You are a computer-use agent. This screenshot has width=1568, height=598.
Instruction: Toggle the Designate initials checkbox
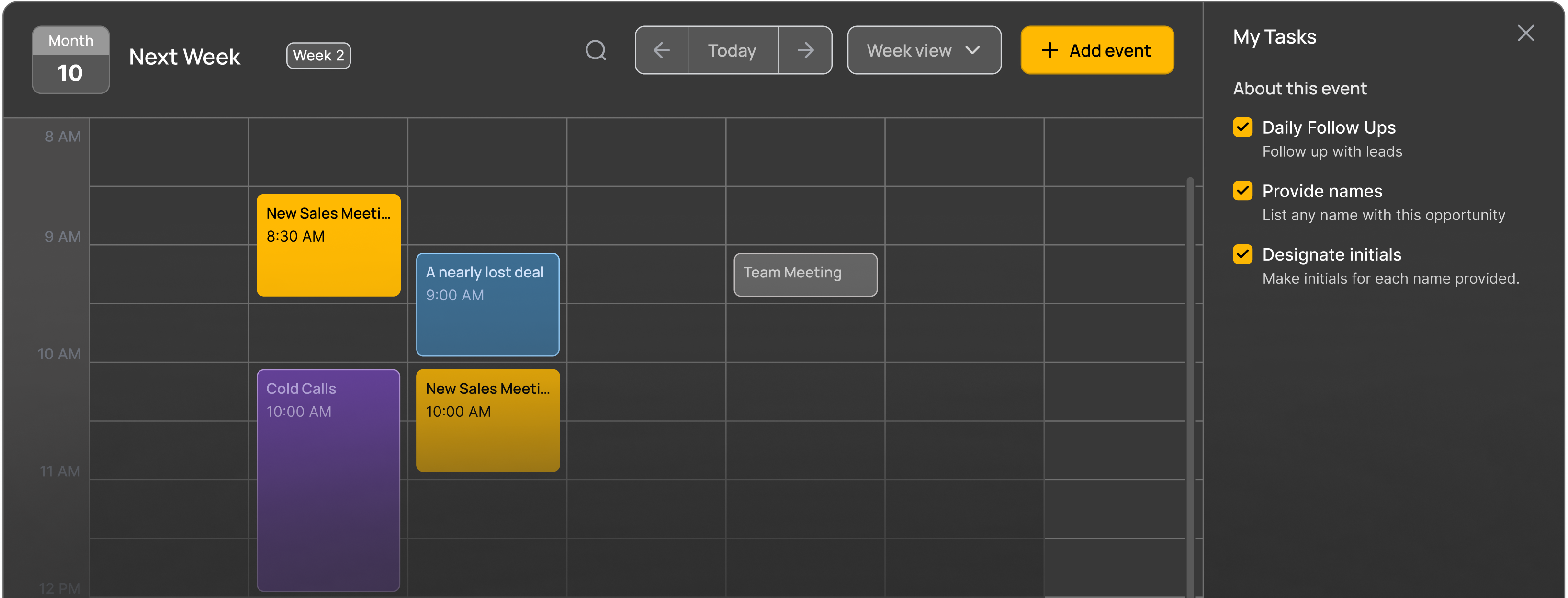pyautogui.click(x=1242, y=254)
